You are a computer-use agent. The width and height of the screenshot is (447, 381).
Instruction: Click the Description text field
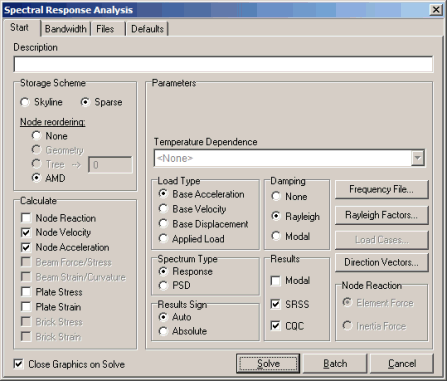tap(223, 64)
